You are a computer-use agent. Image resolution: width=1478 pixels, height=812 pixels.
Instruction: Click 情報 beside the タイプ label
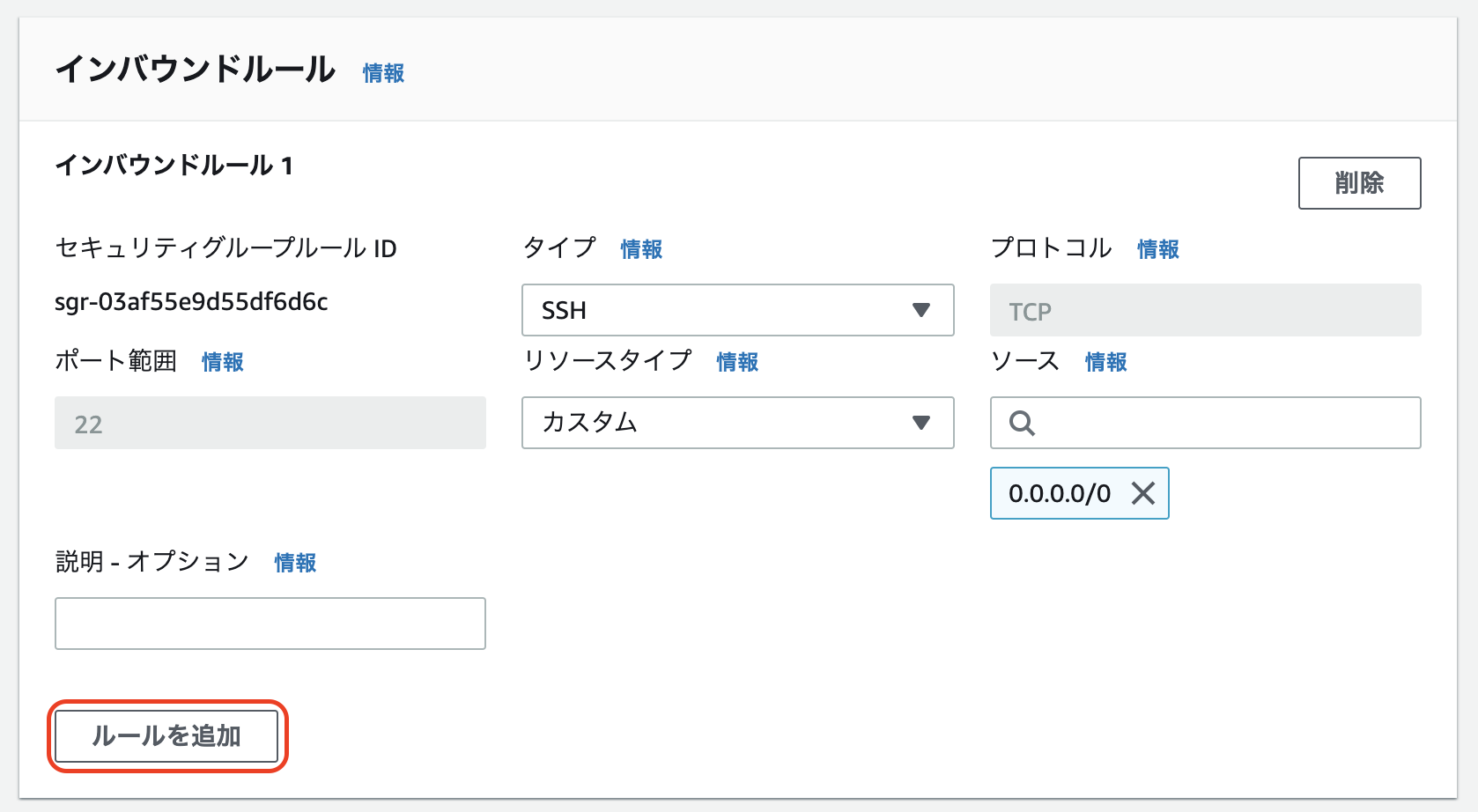(x=640, y=249)
